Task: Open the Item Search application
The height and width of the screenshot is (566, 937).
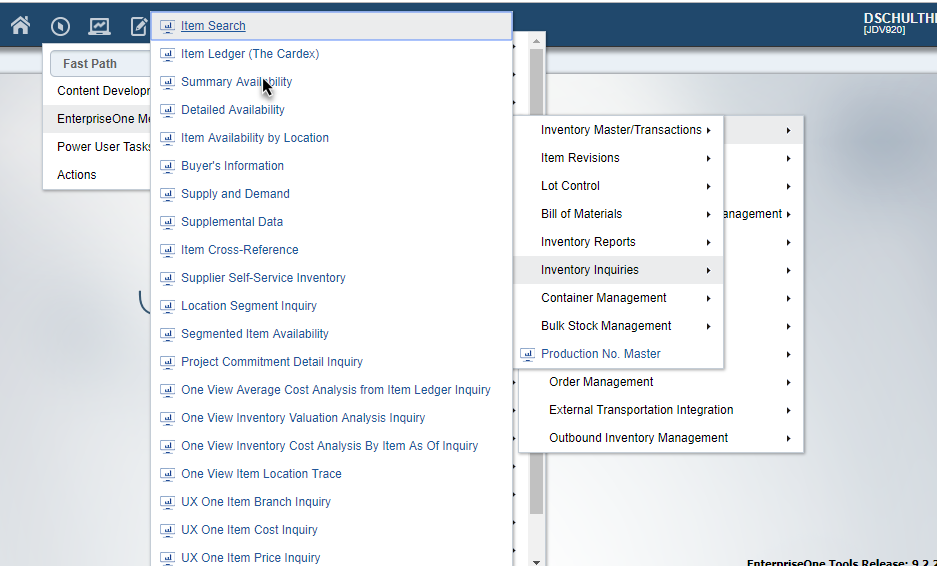Action: 213,26
